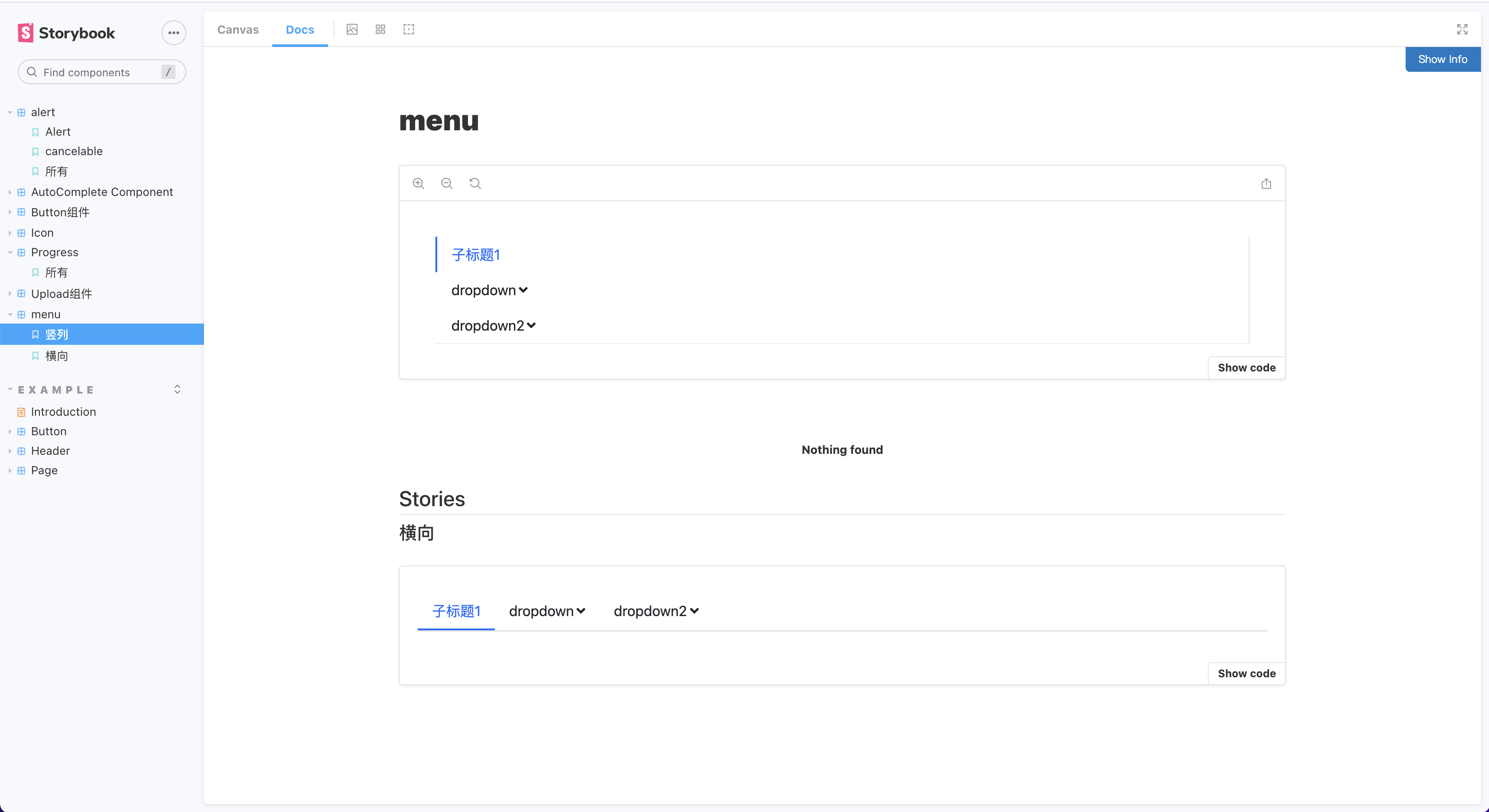Image resolution: width=1489 pixels, height=812 pixels.
Task: Open canvas in new tab icon
Action: [x=1266, y=183]
